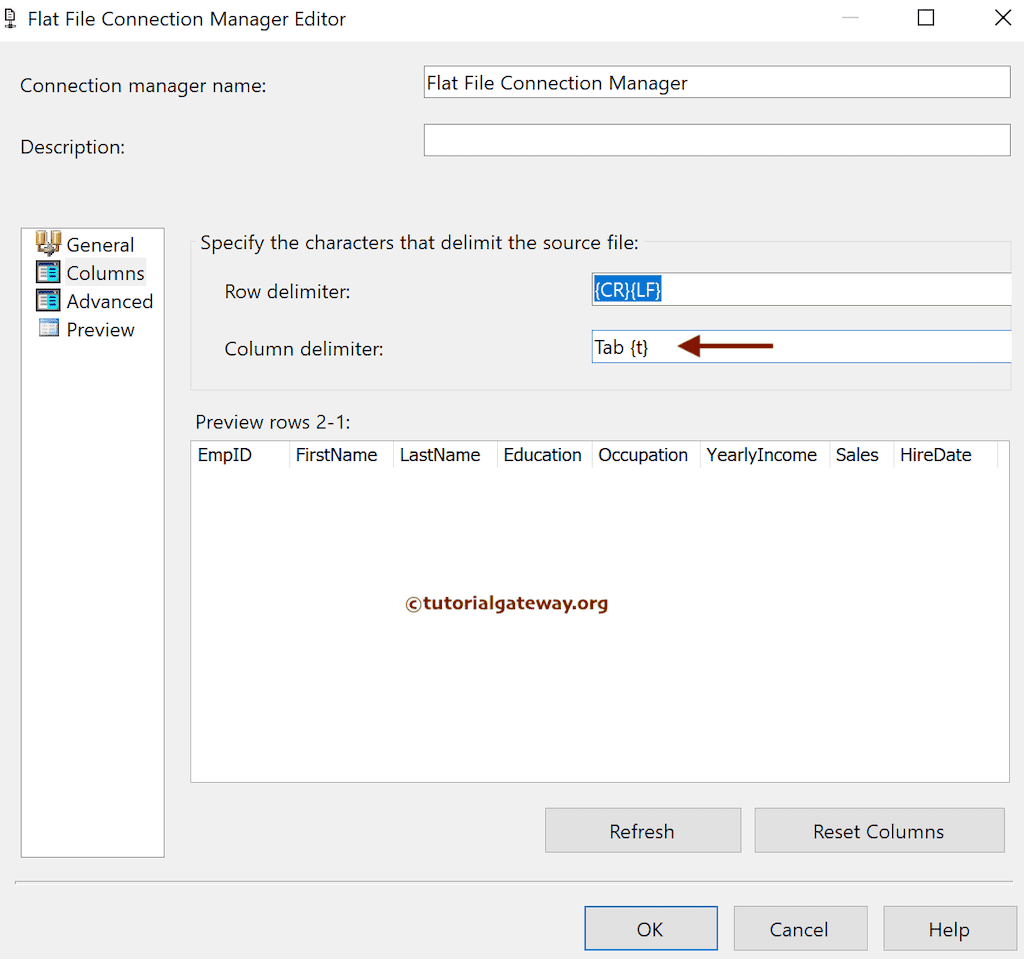
Task: Select the EmpID column header
Action: click(224, 454)
